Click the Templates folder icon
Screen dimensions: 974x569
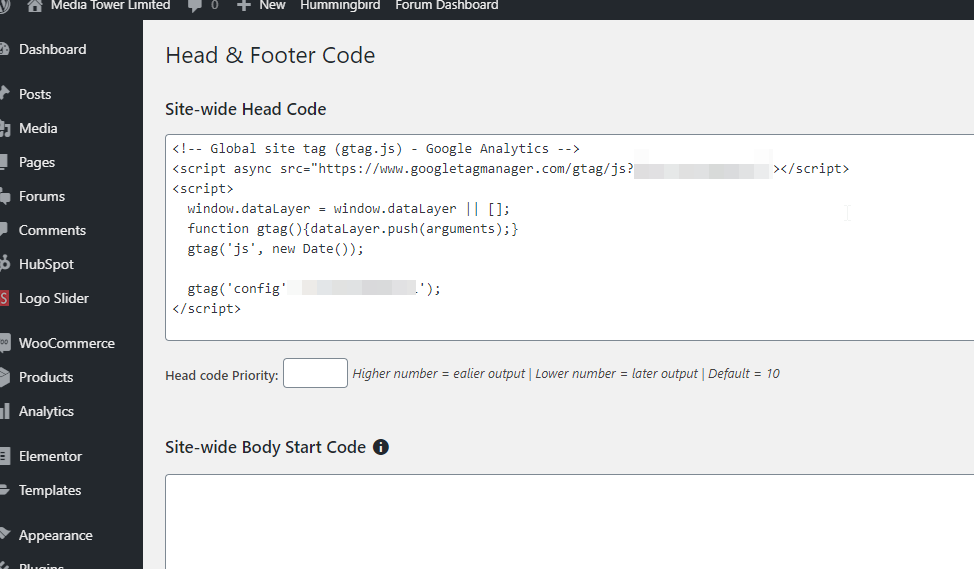click(4, 490)
